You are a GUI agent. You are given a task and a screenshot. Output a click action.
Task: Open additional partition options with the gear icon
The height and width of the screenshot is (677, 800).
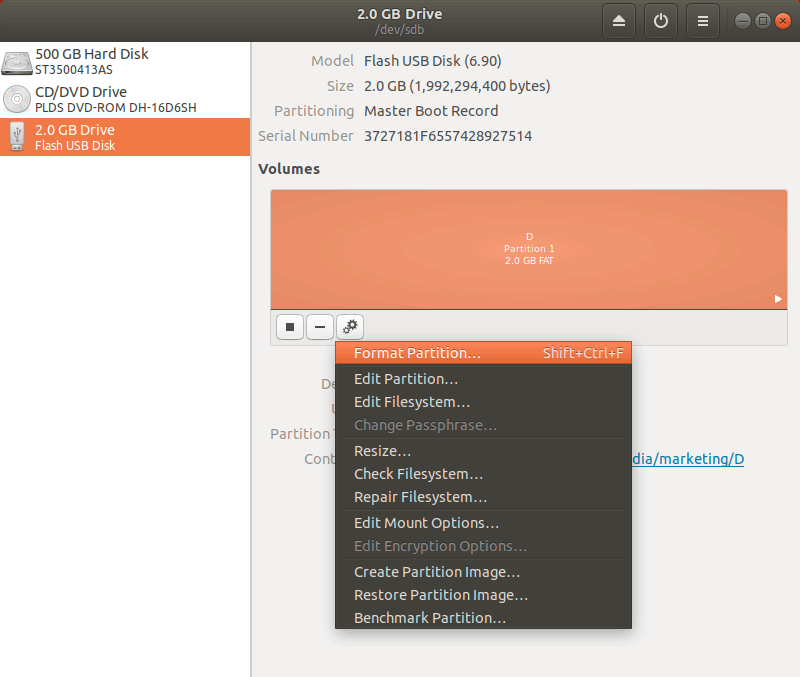(x=349, y=326)
